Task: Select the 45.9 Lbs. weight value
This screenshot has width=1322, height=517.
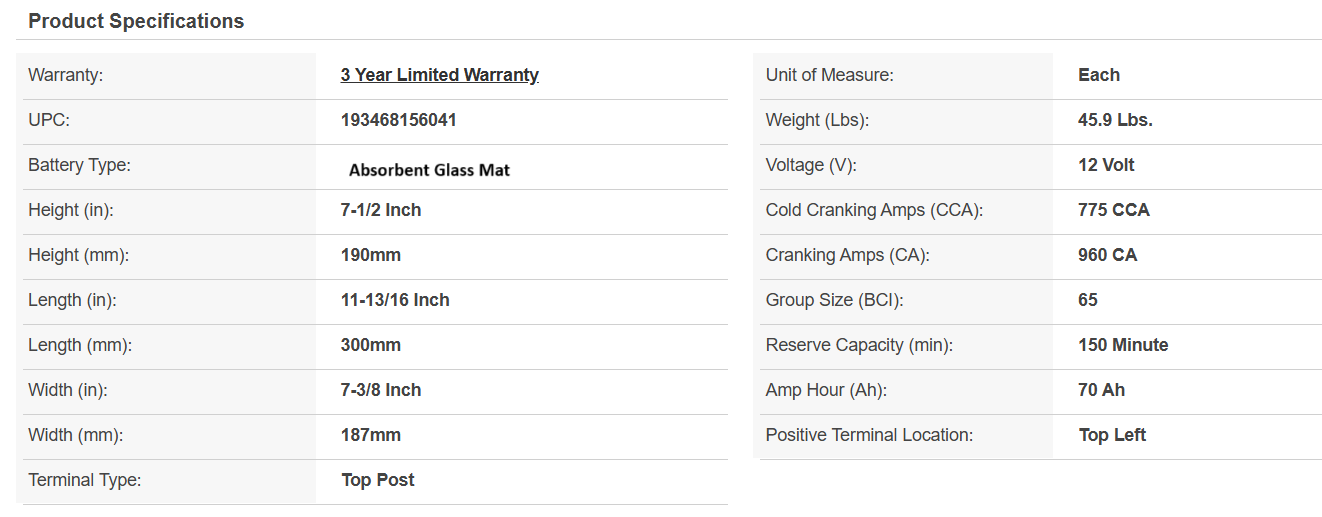Action: point(1115,120)
